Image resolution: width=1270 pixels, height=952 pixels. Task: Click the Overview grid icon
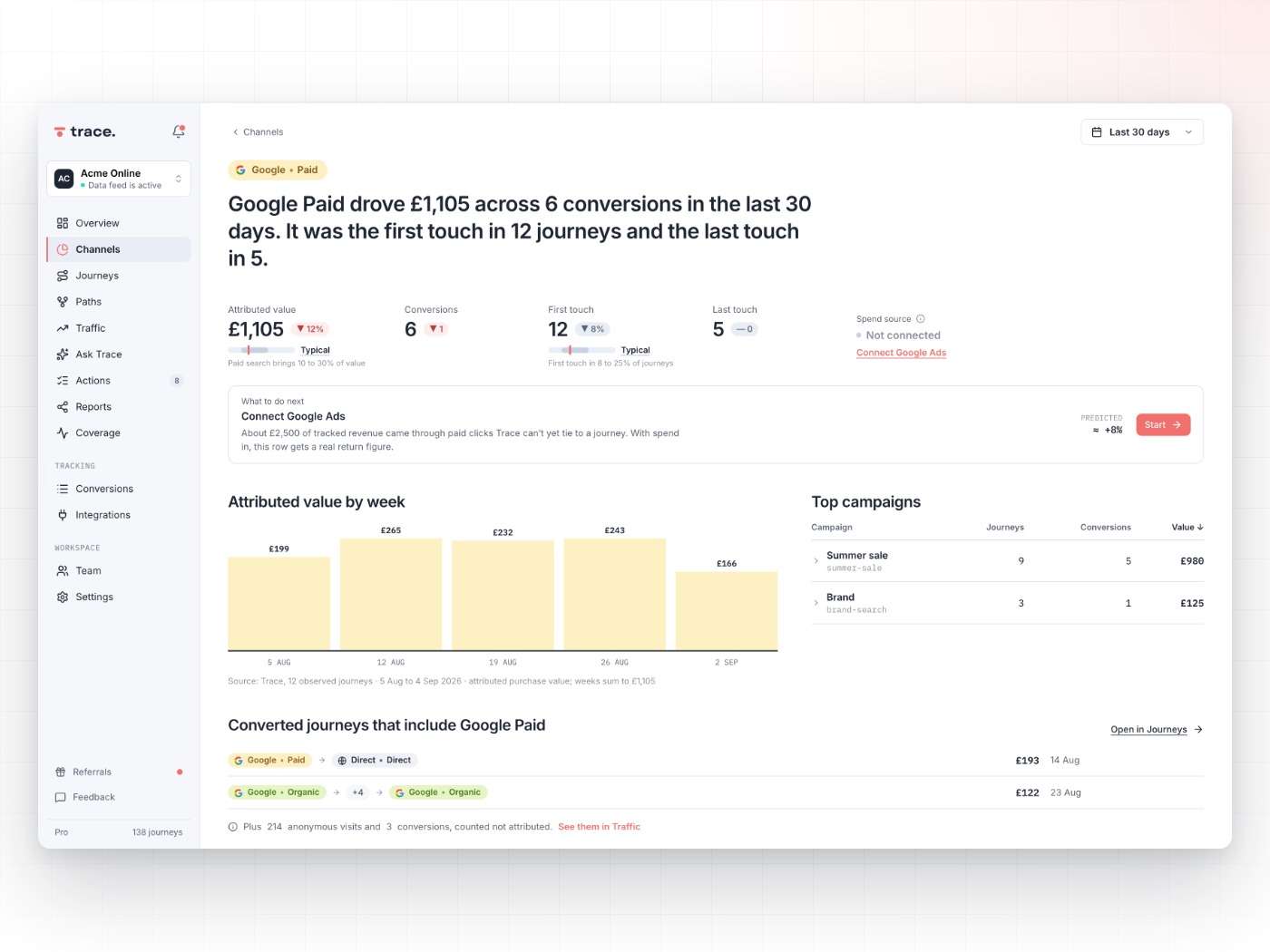(63, 223)
